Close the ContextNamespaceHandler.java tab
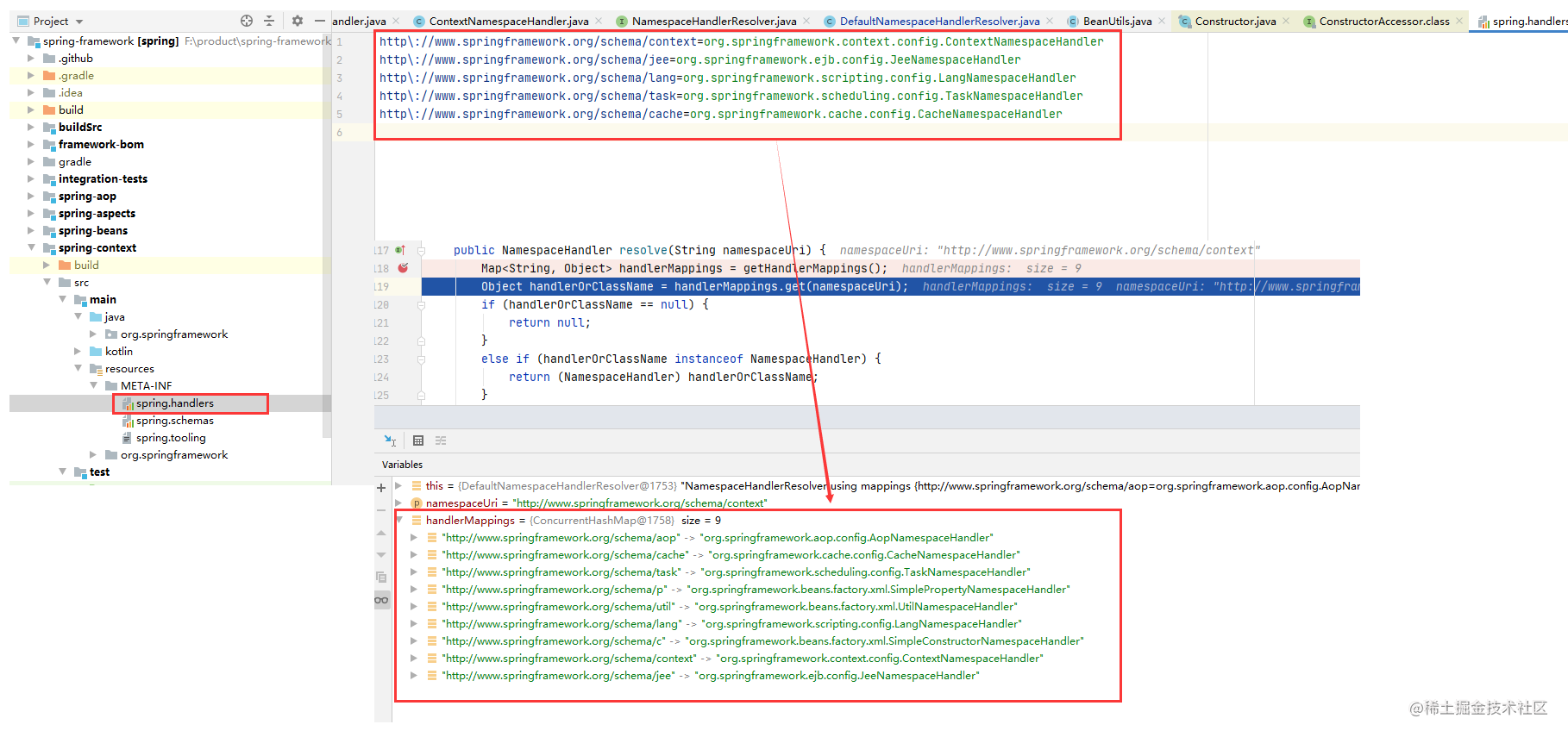Screen dimensions: 1568x737 [599, 21]
